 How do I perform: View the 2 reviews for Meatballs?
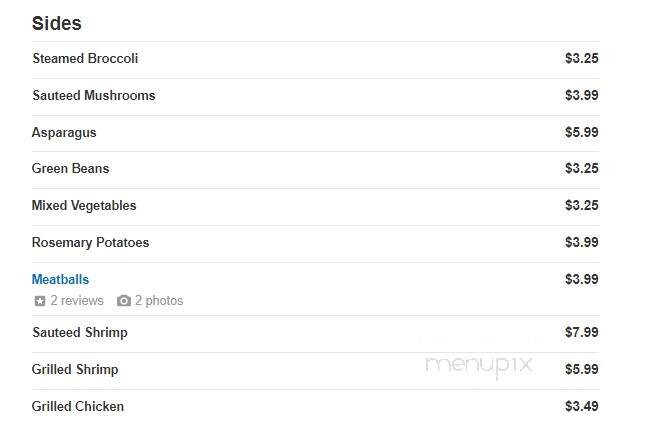click(x=77, y=301)
